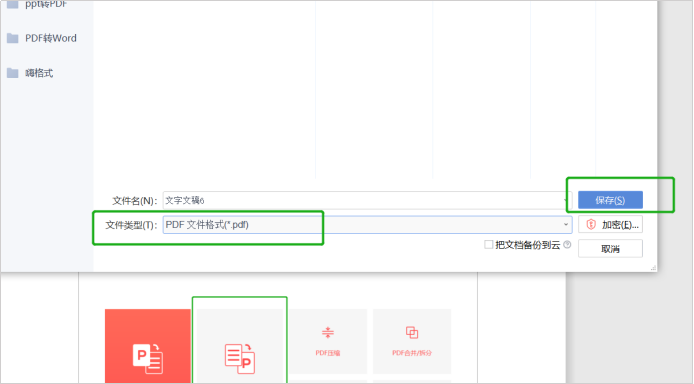The image size is (694, 384).
Task: Click the red PDF-to-document conversion tile
Action: [148, 346]
